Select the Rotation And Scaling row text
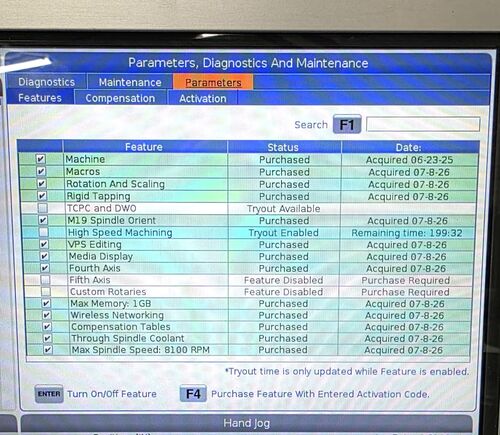The width and height of the screenshot is (500, 435). click(115, 184)
